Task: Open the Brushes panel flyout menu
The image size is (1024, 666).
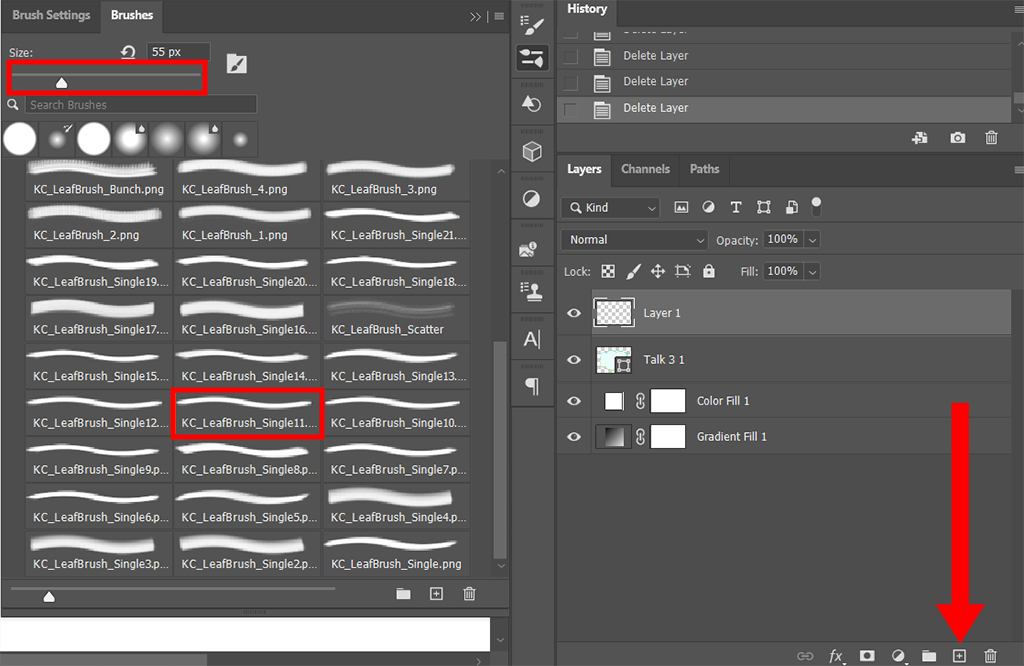Action: (500, 16)
